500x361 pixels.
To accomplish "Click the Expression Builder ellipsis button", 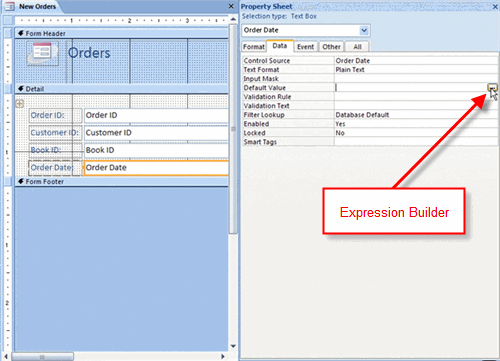I will (492, 88).
